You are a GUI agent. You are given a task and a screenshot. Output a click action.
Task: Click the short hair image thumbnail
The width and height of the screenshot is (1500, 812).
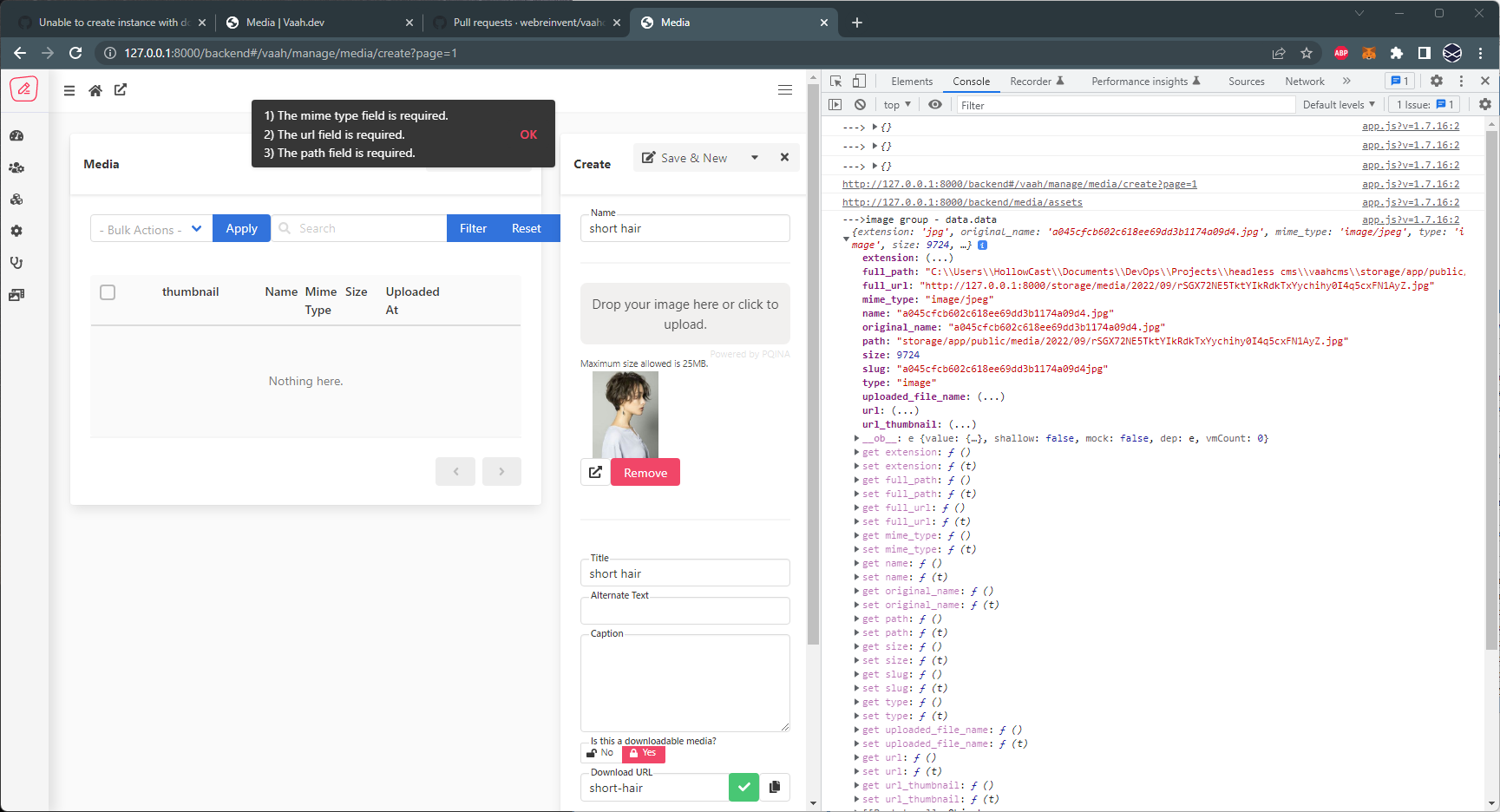[x=626, y=415]
